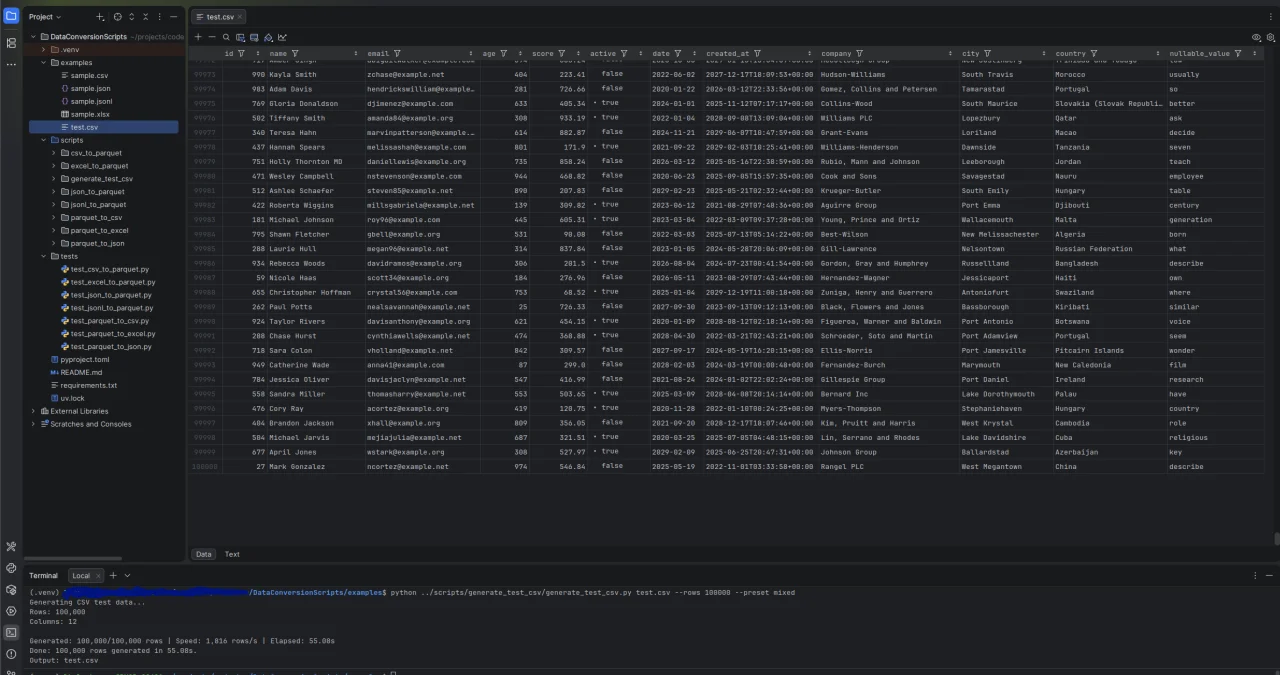This screenshot has width=1280, height=675.
Task: Hide the Project panel with minimize icon
Action: coord(174,17)
